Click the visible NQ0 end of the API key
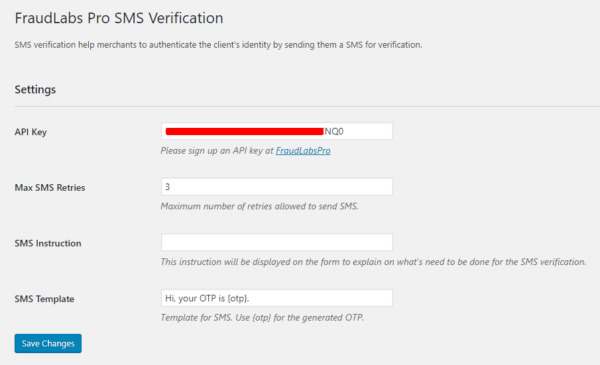 click(x=334, y=132)
